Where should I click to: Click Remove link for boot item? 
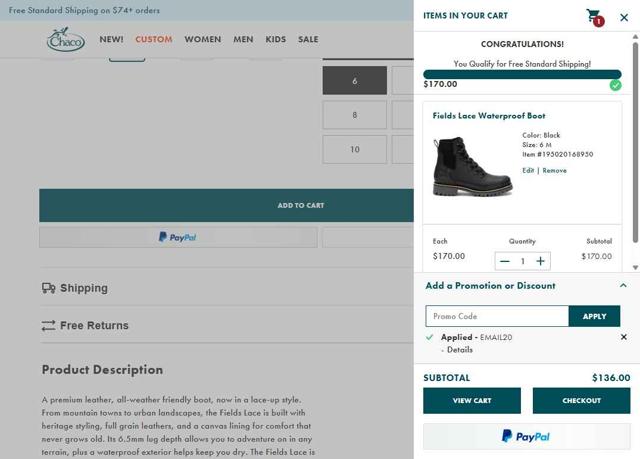pos(554,171)
